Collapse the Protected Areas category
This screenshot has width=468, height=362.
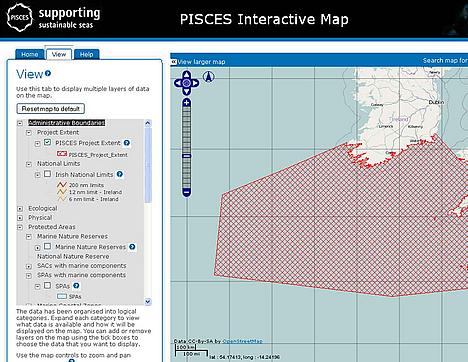coord(20,227)
